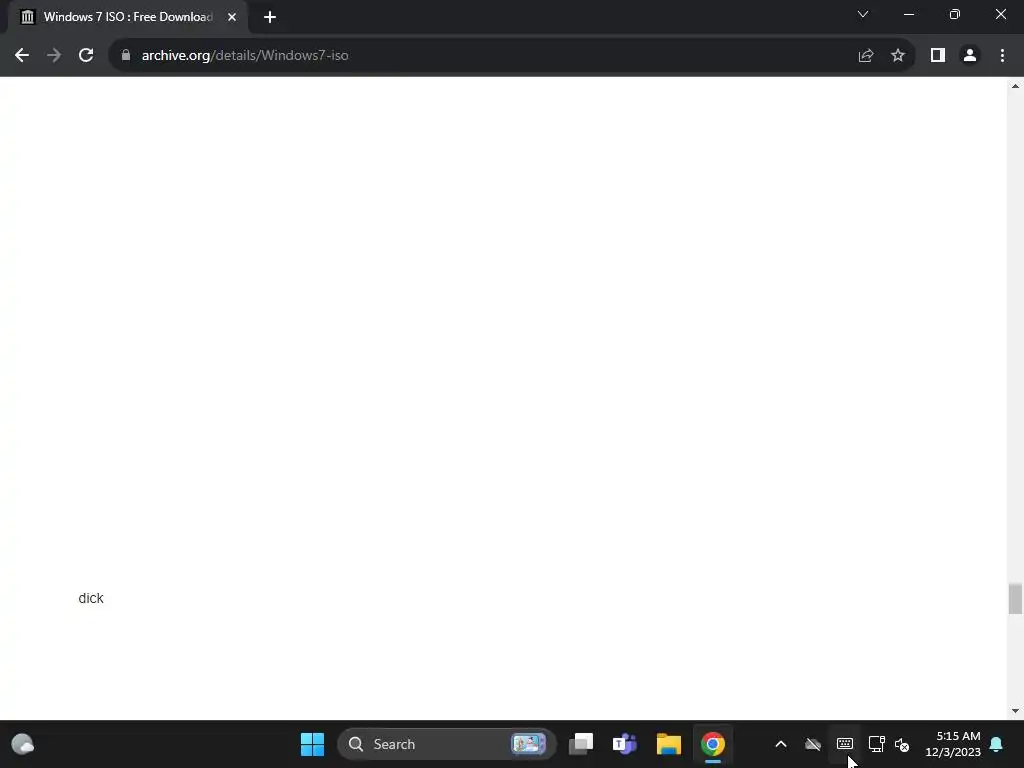This screenshot has width=1024, height=768.
Task: View site information via lock icon
Action: (126, 56)
